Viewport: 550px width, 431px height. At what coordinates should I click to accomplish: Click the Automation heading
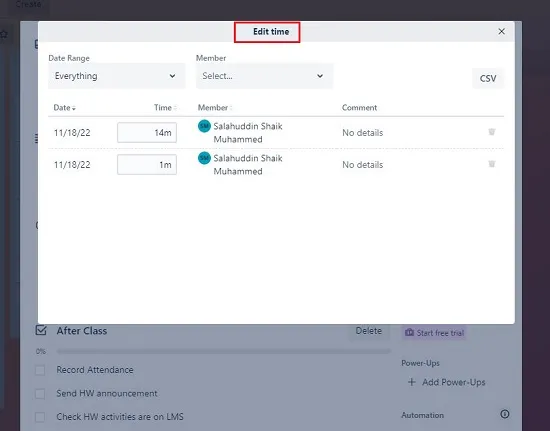[422, 415]
